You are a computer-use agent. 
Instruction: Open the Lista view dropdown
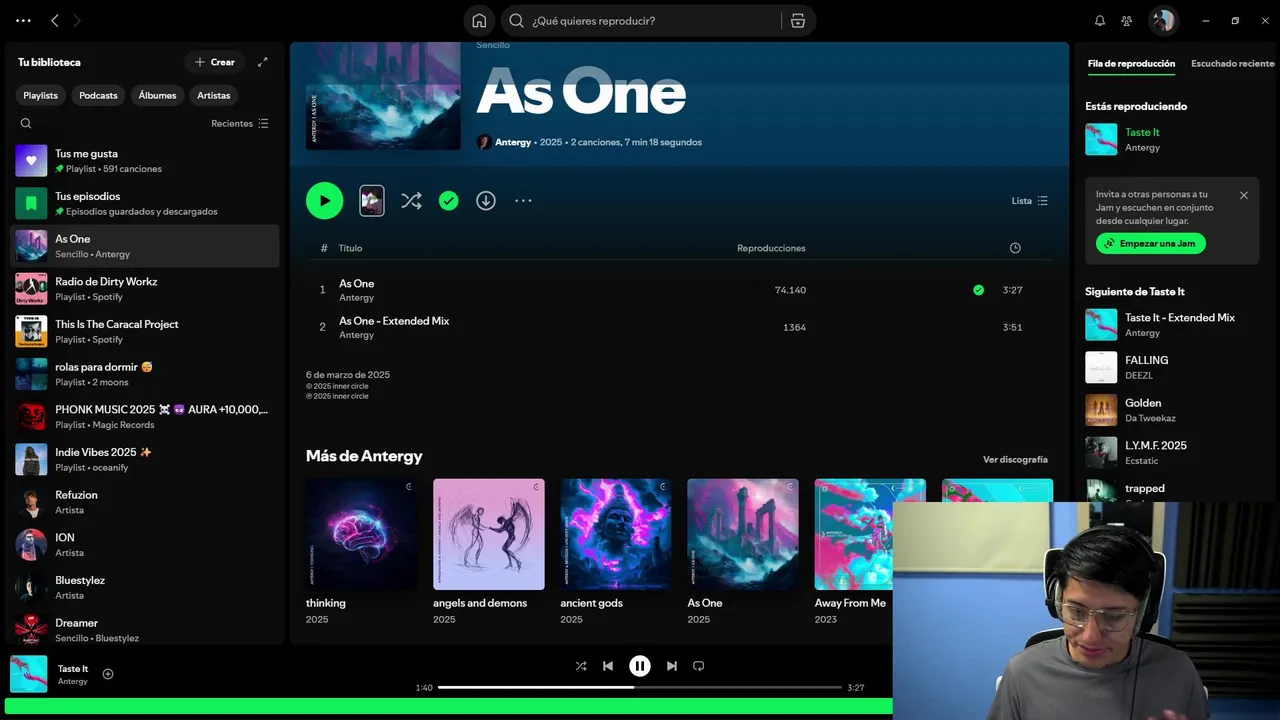[1030, 200]
